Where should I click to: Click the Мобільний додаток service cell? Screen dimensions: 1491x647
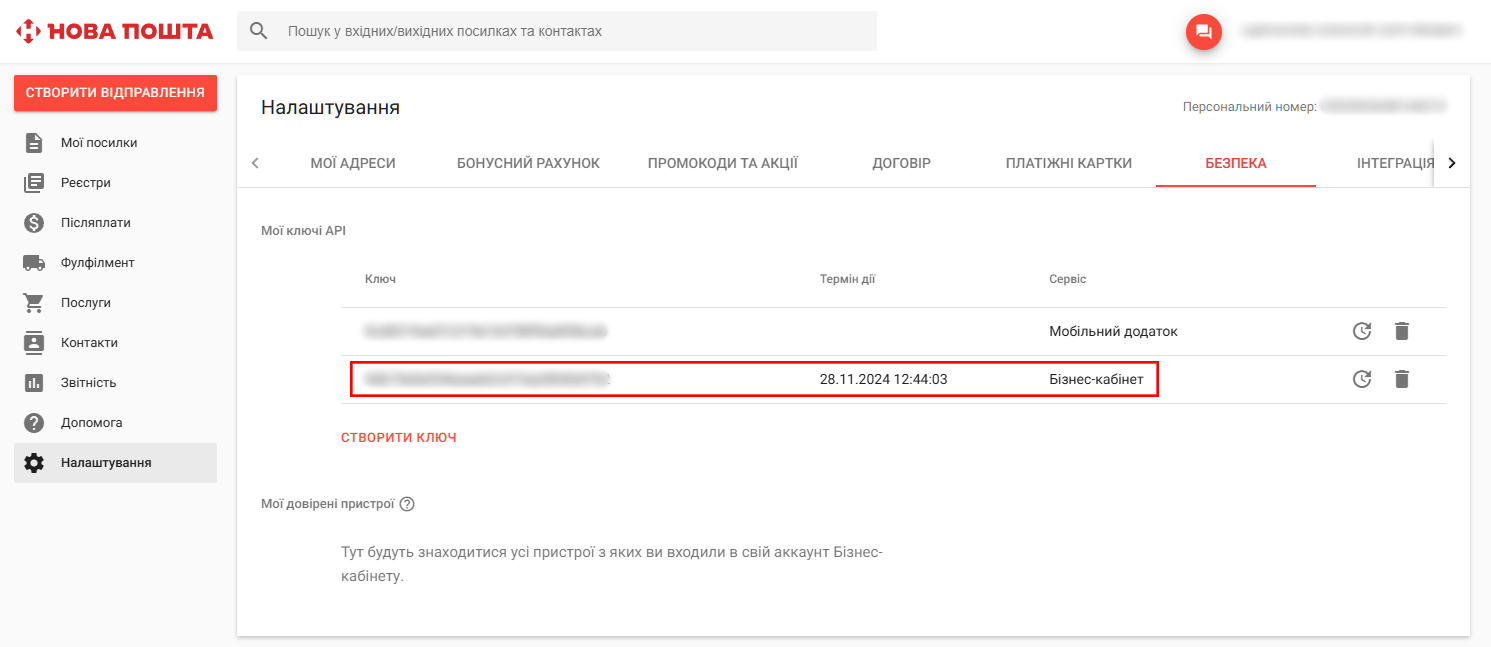click(x=1113, y=331)
